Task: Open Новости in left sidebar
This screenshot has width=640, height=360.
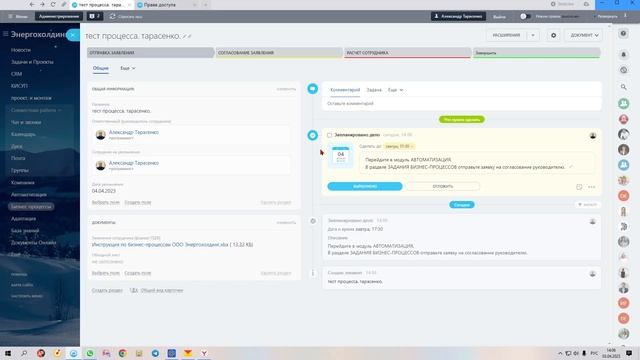Action: tap(21, 50)
